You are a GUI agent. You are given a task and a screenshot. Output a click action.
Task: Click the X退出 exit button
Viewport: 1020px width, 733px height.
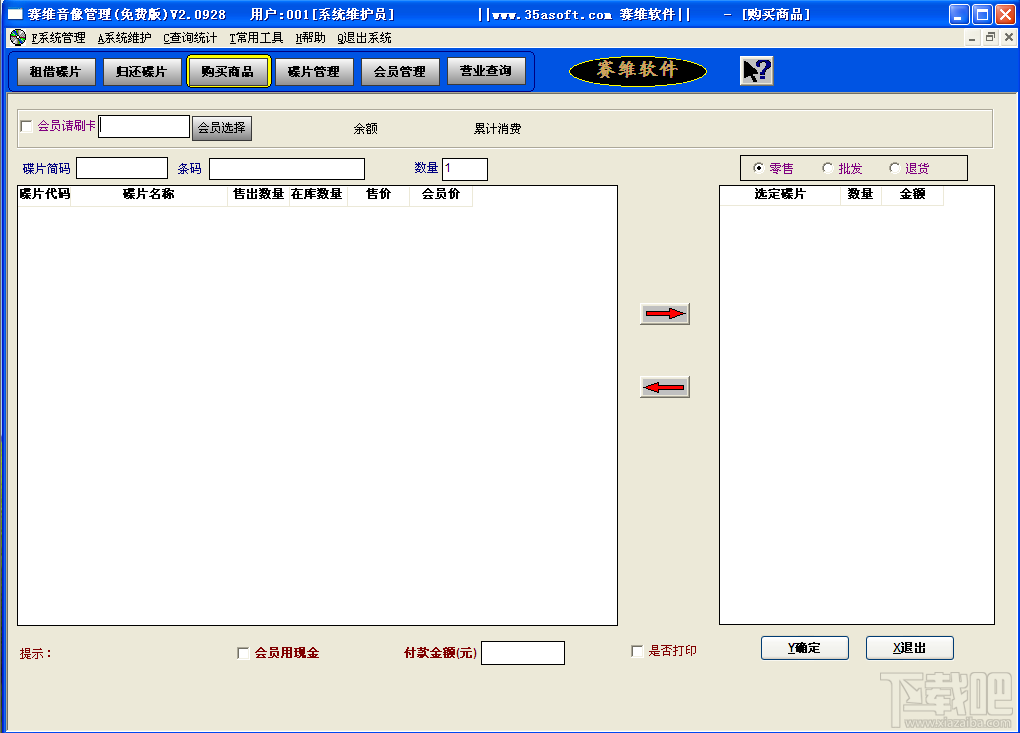pos(909,648)
